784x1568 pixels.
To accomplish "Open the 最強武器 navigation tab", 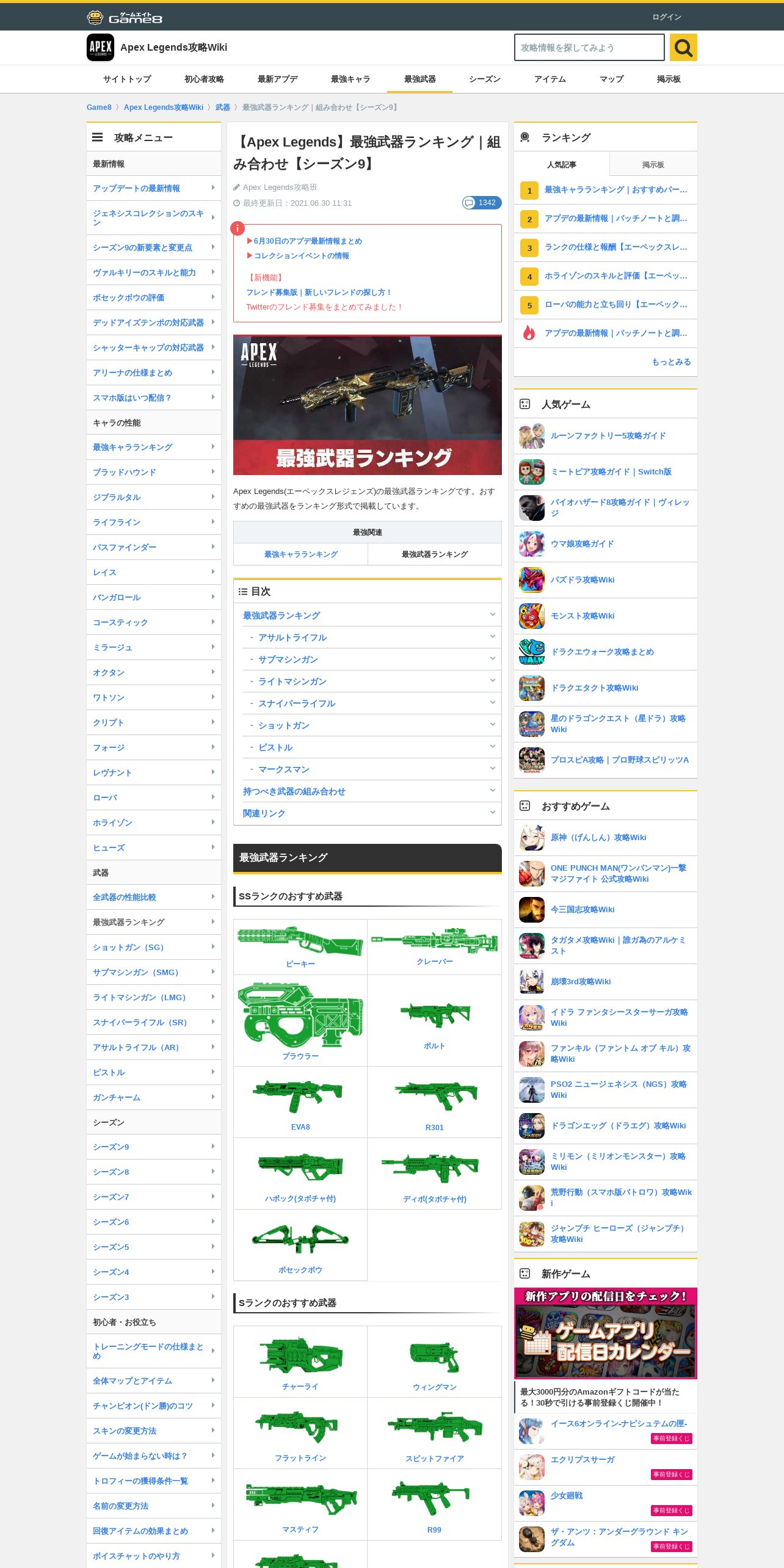I will 420,79.
